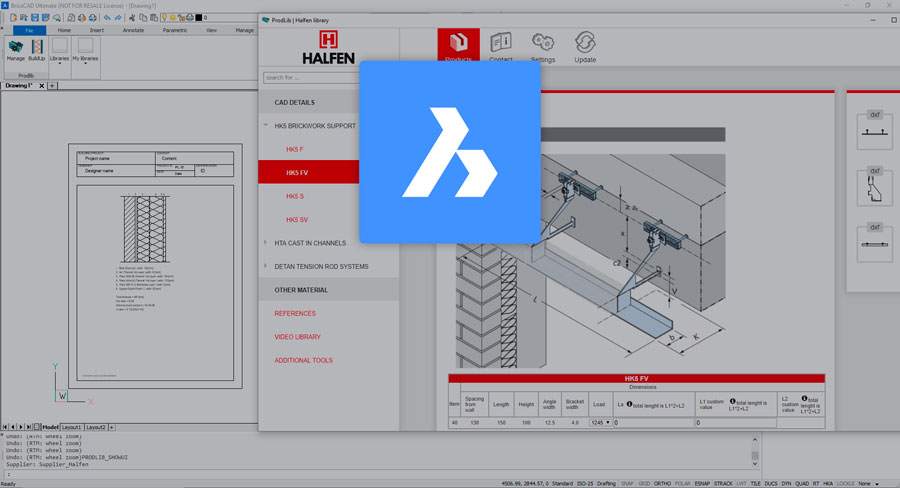Add a new drawing tab with plus
This screenshot has width=900, height=488.
pyautogui.click(x=52, y=86)
